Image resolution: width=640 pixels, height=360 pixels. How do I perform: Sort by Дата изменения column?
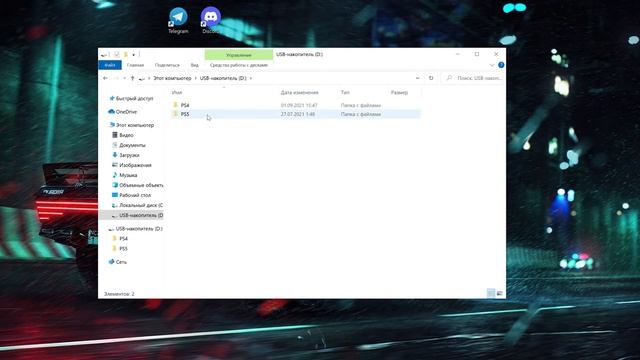(299, 93)
